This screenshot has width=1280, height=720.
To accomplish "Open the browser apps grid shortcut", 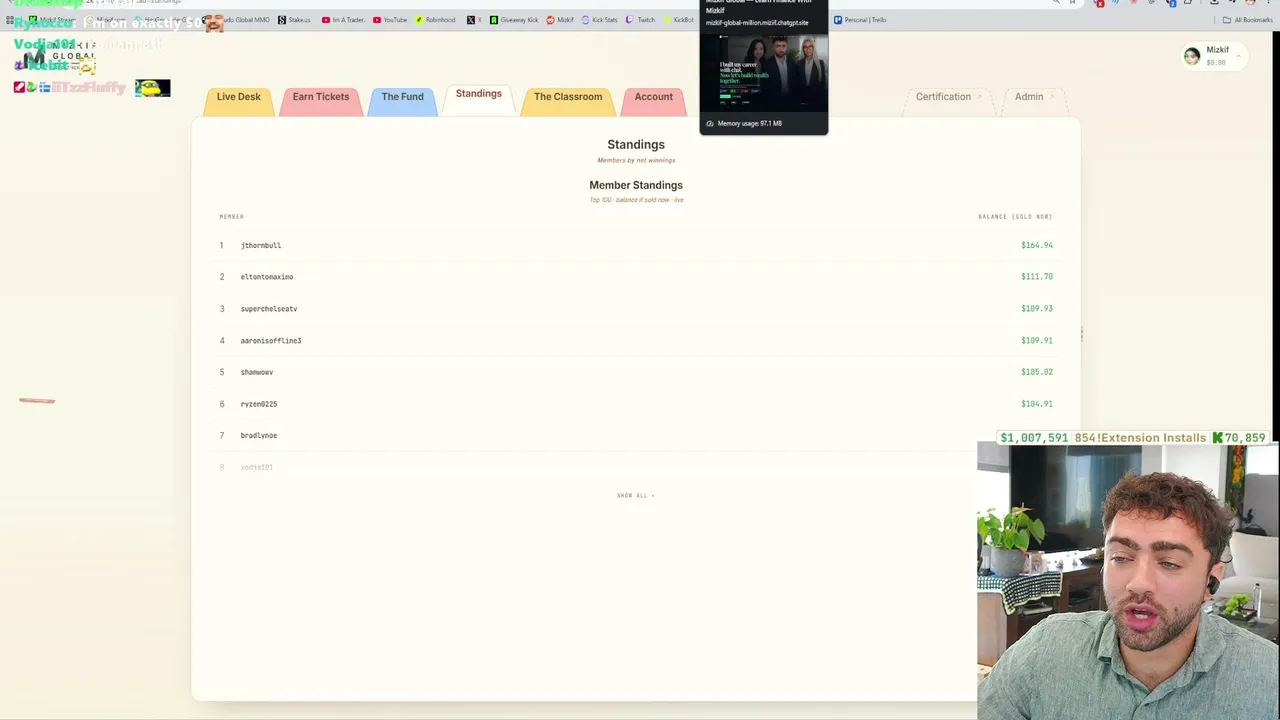I will pos(10,20).
